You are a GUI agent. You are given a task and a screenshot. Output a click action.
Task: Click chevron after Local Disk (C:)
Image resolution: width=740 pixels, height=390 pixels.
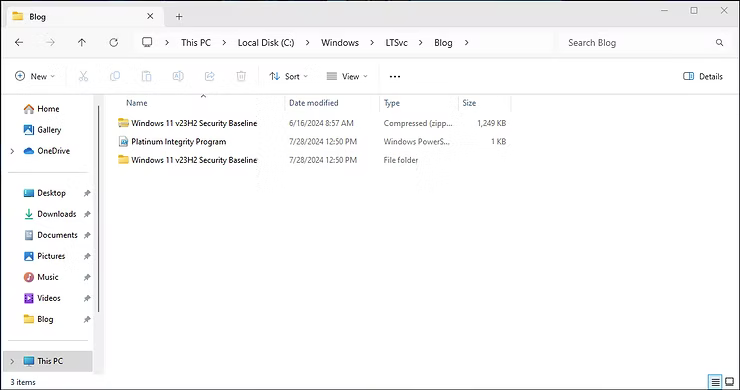point(308,42)
